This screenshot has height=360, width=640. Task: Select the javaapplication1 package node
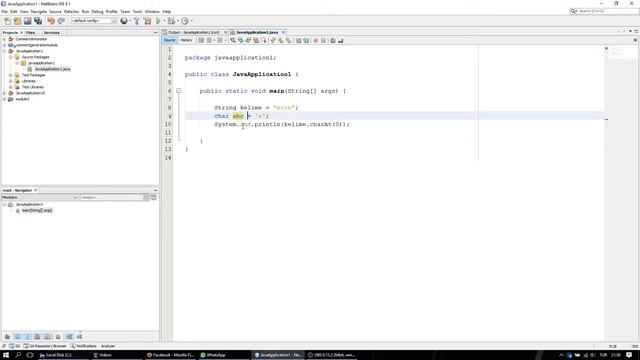(x=41, y=63)
